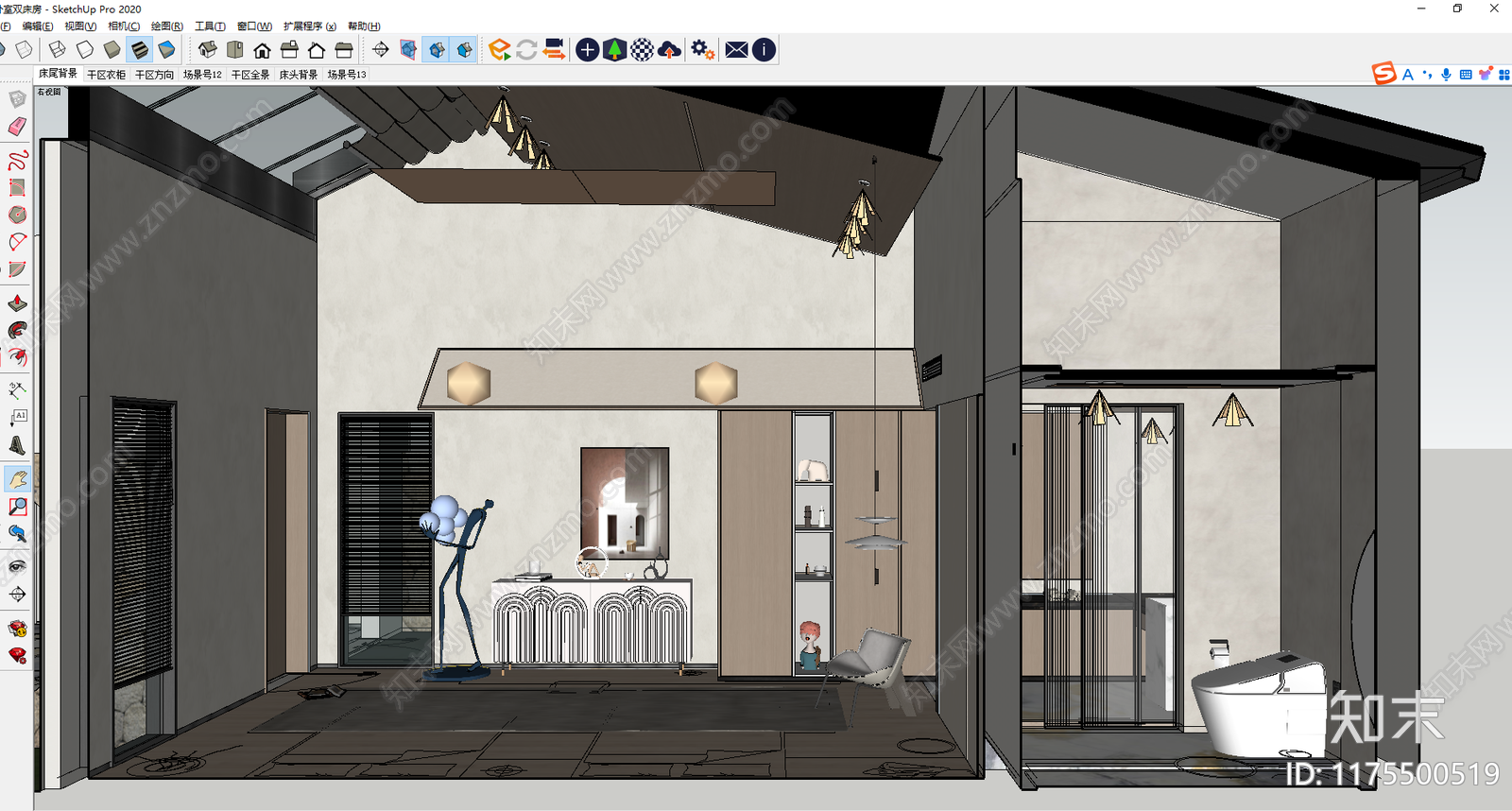Viewport: 1512px width, 811px height.
Task: Toggle Shaded with Textures style
Action: point(140,49)
